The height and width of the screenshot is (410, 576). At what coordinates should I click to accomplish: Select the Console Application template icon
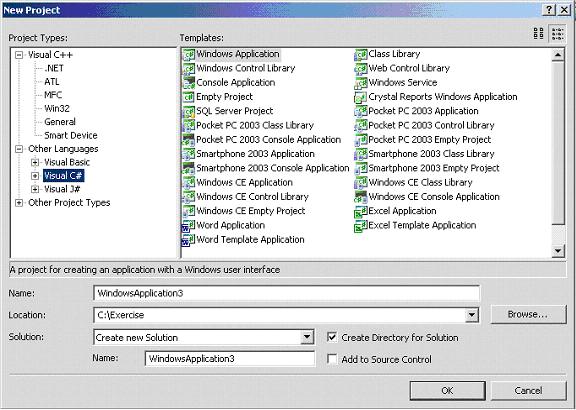coord(189,82)
